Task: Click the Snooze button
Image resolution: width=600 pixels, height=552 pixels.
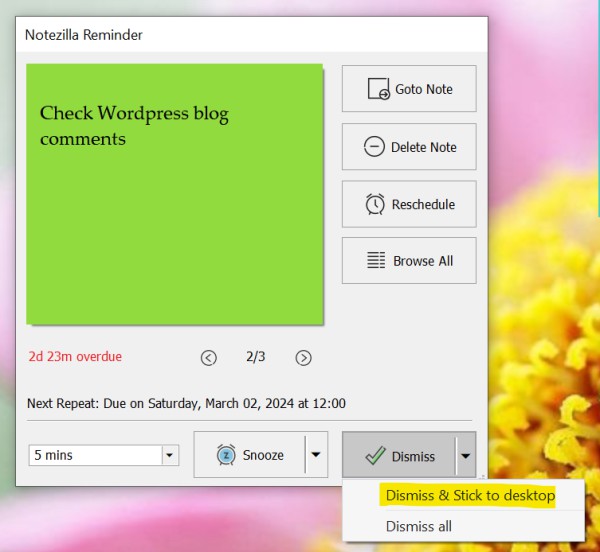Action: [249, 454]
